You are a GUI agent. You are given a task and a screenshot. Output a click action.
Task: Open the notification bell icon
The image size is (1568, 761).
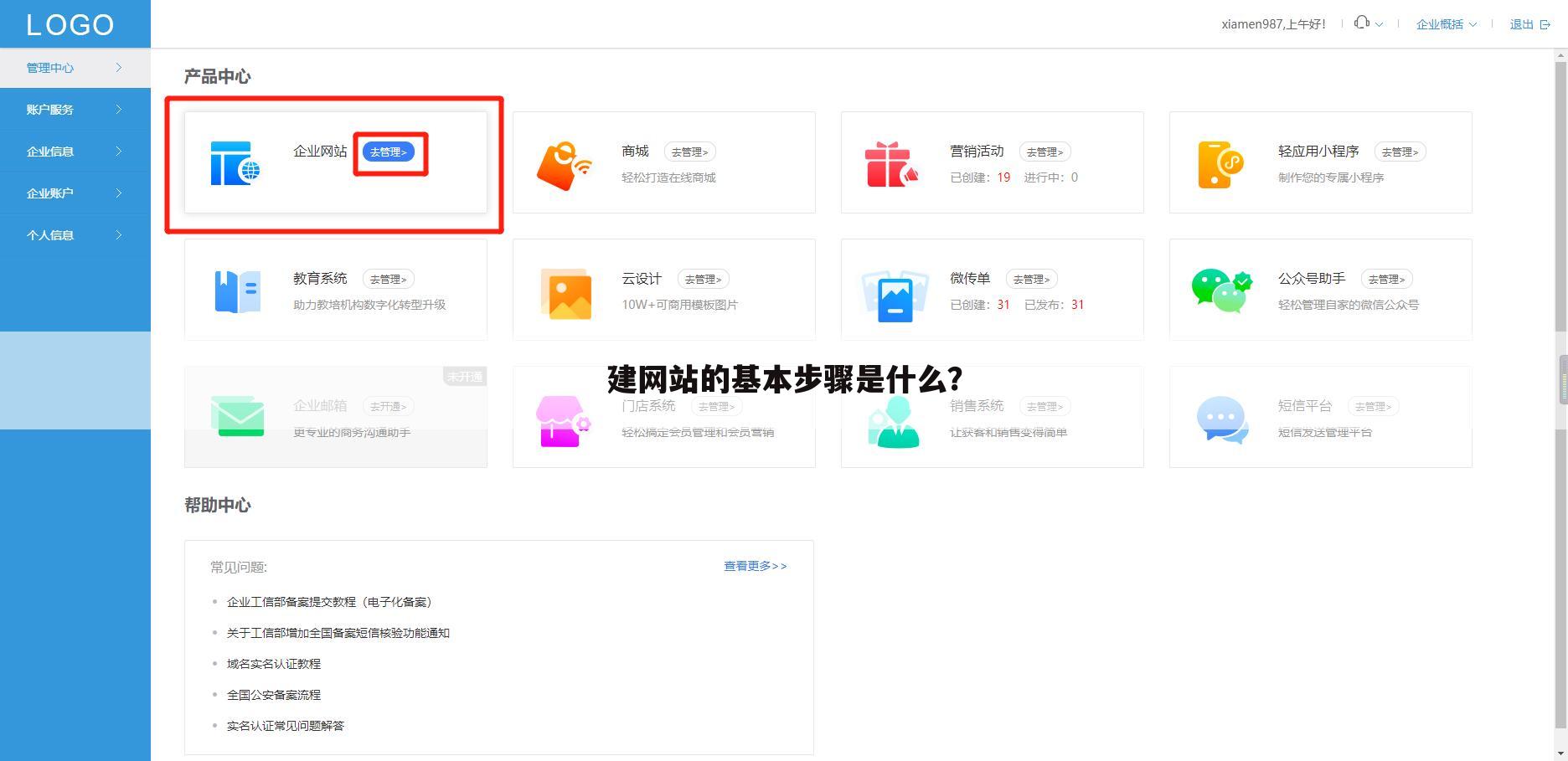point(1361,23)
